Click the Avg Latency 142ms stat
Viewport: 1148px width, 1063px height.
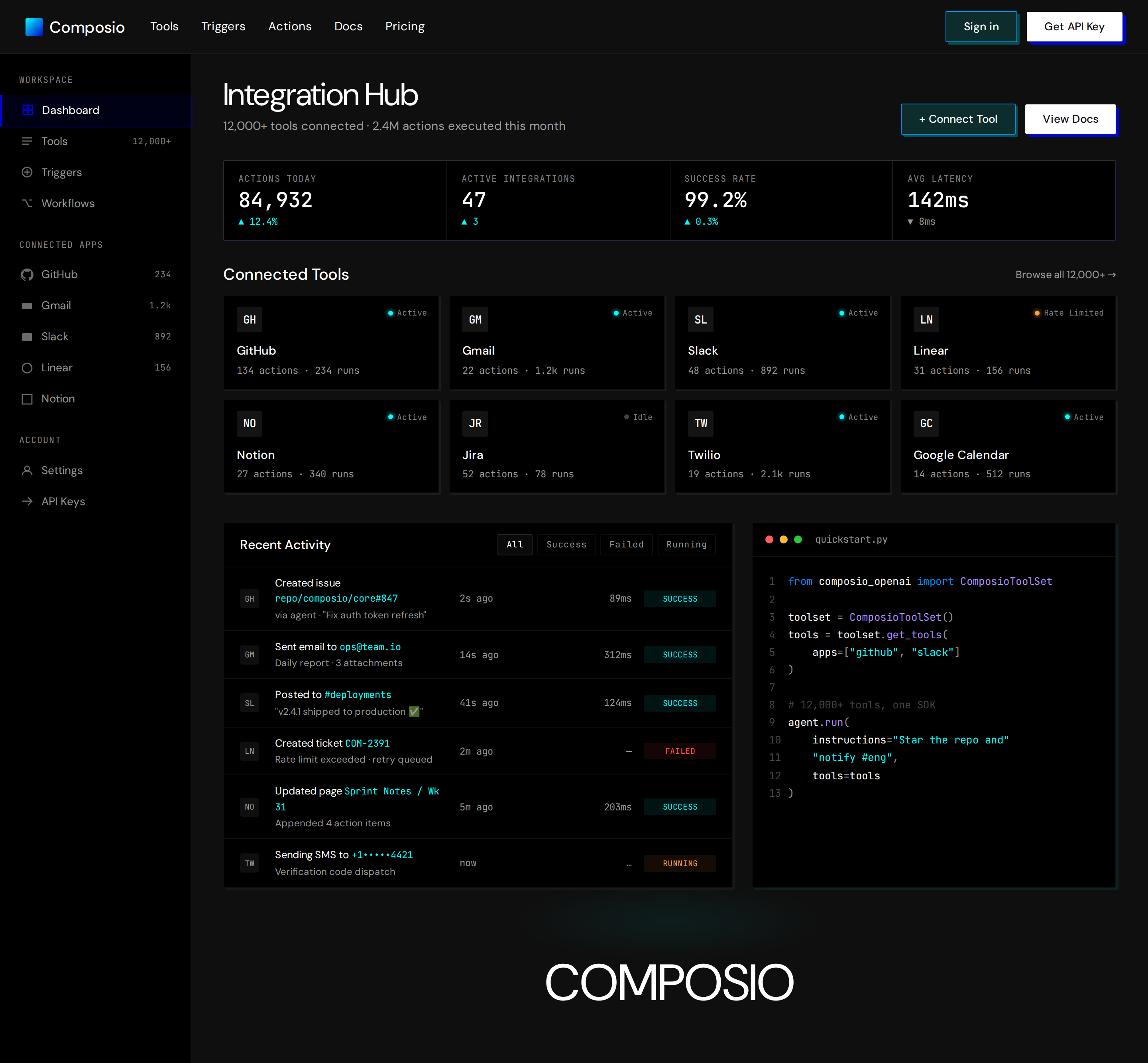[1004, 200]
